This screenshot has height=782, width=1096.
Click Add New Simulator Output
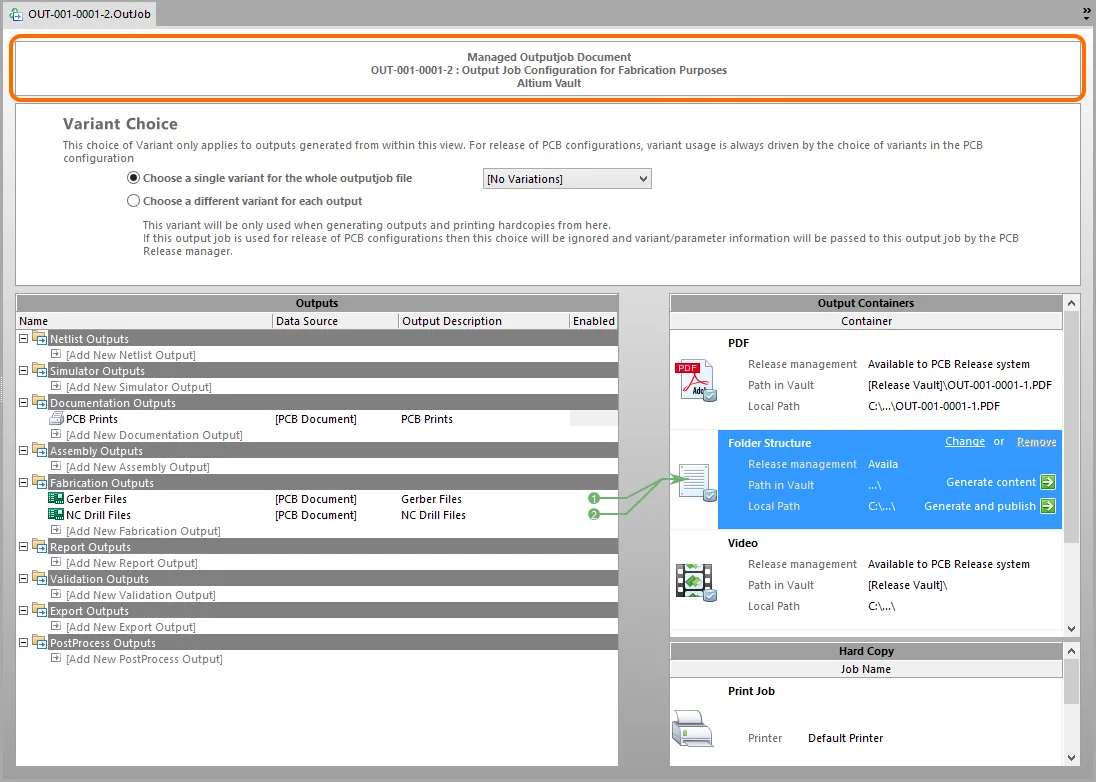point(138,386)
